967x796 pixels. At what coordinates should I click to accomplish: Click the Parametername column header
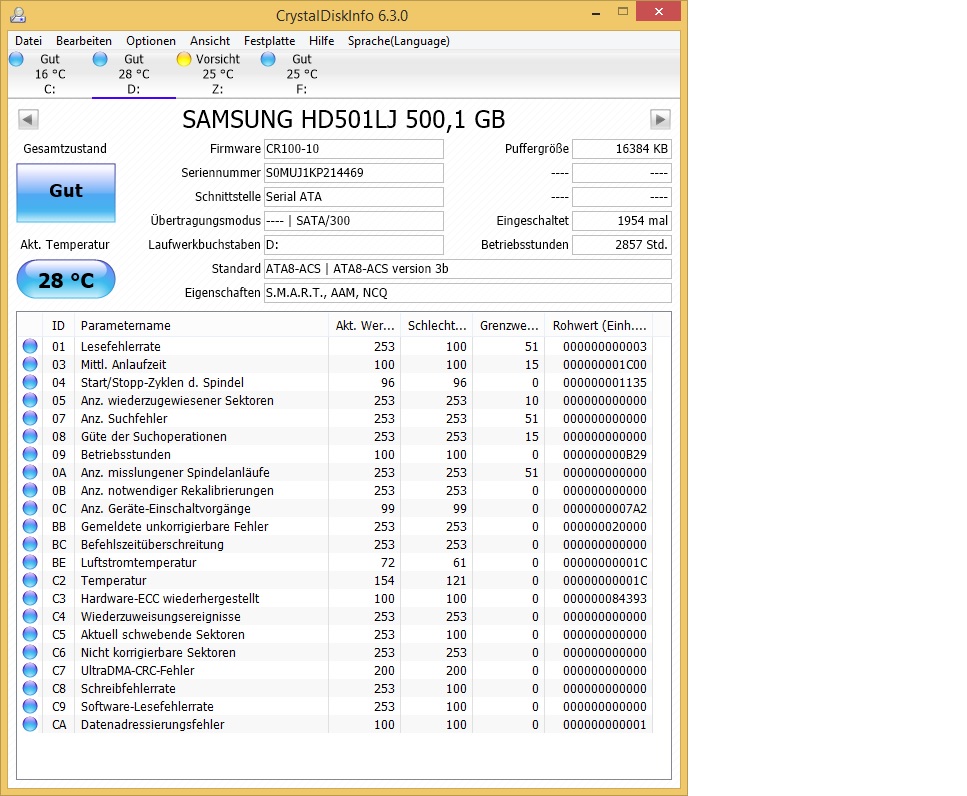201,326
